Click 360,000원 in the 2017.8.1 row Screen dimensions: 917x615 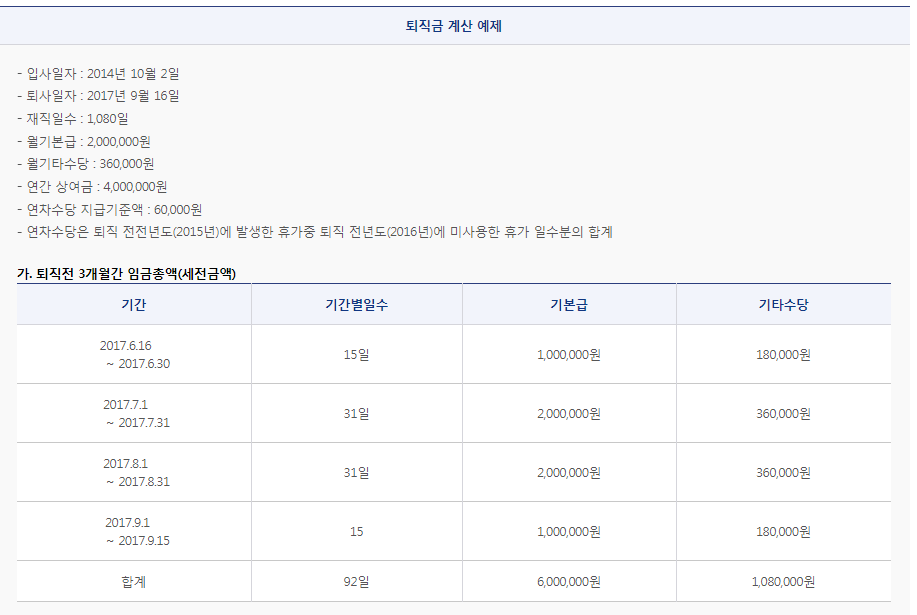(x=784, y=473)
